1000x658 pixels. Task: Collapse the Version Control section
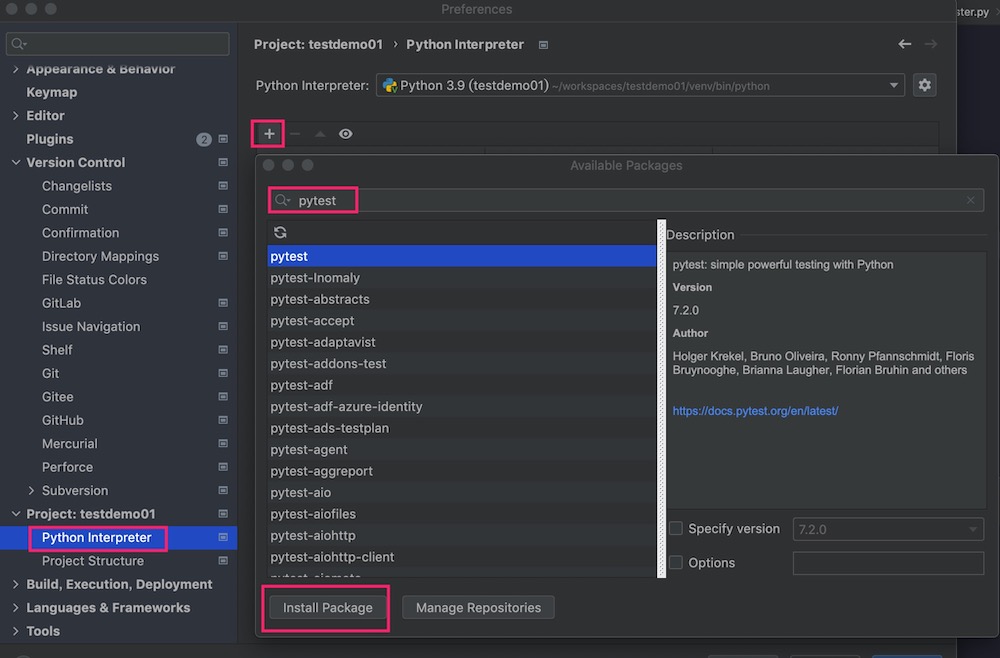click(16, 163)
